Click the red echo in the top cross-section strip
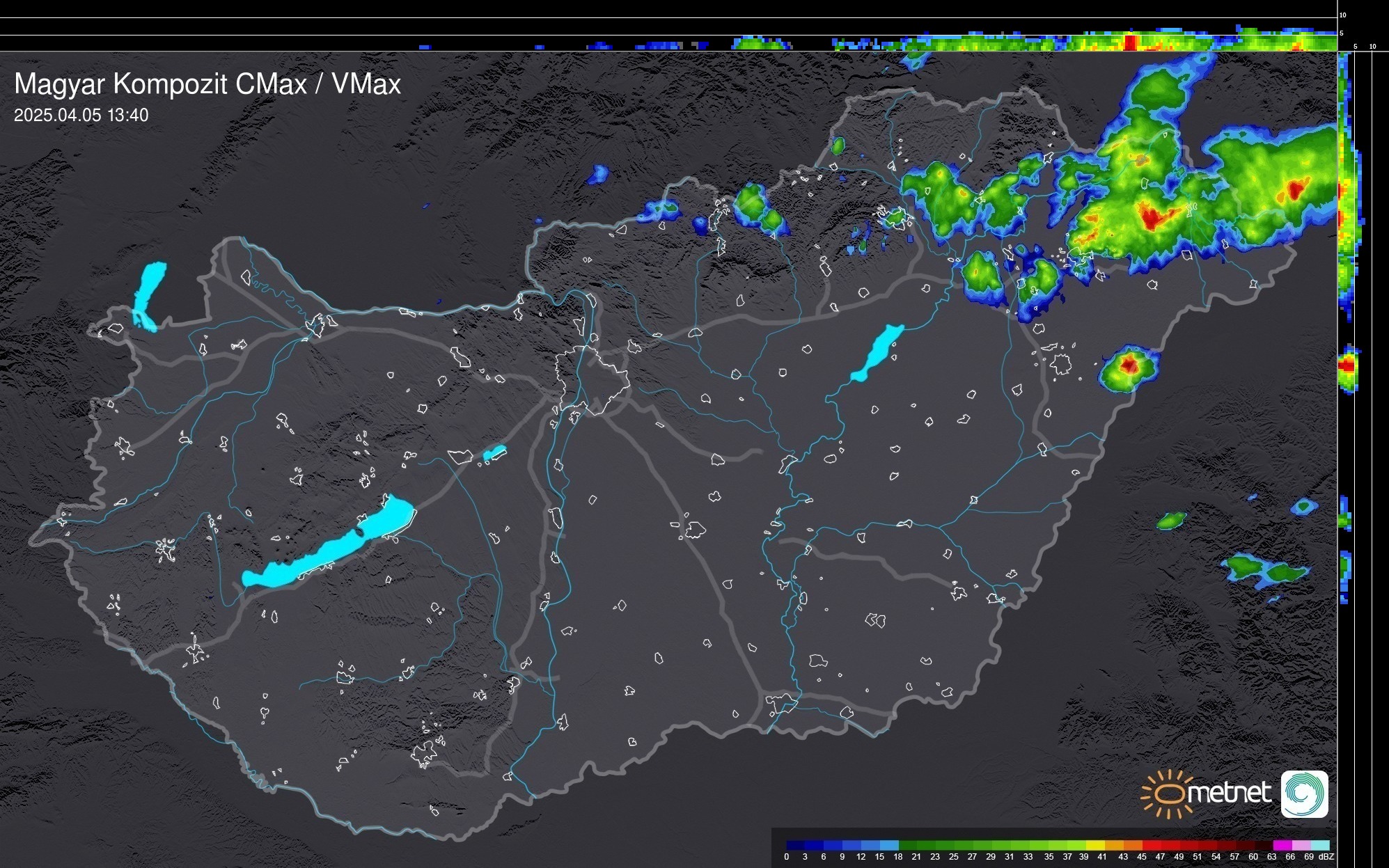The image size is (1389, 868). pos(1130,42)
